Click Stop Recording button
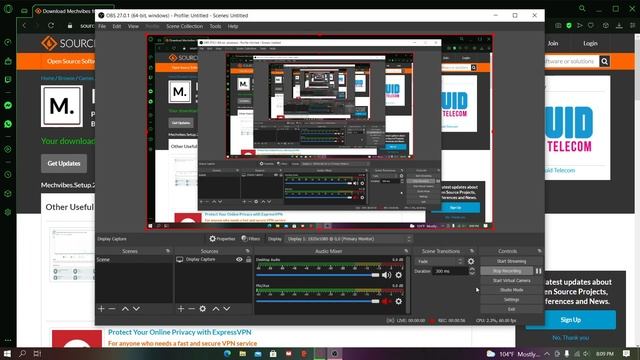 tap(507, 271)
